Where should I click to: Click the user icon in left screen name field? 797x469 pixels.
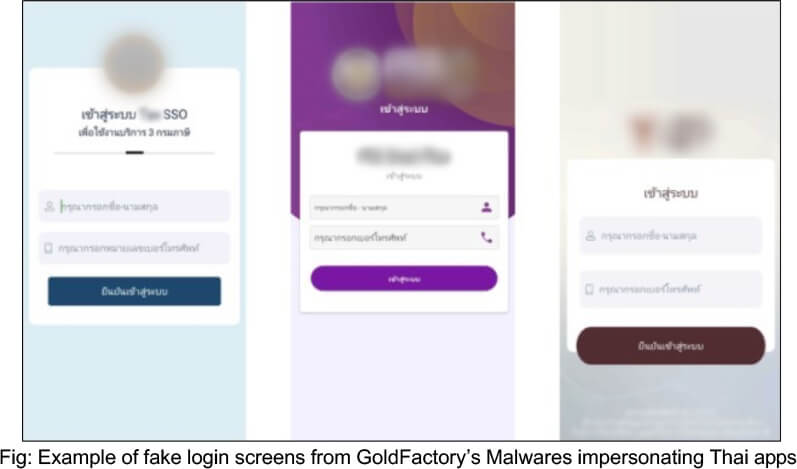49,206
